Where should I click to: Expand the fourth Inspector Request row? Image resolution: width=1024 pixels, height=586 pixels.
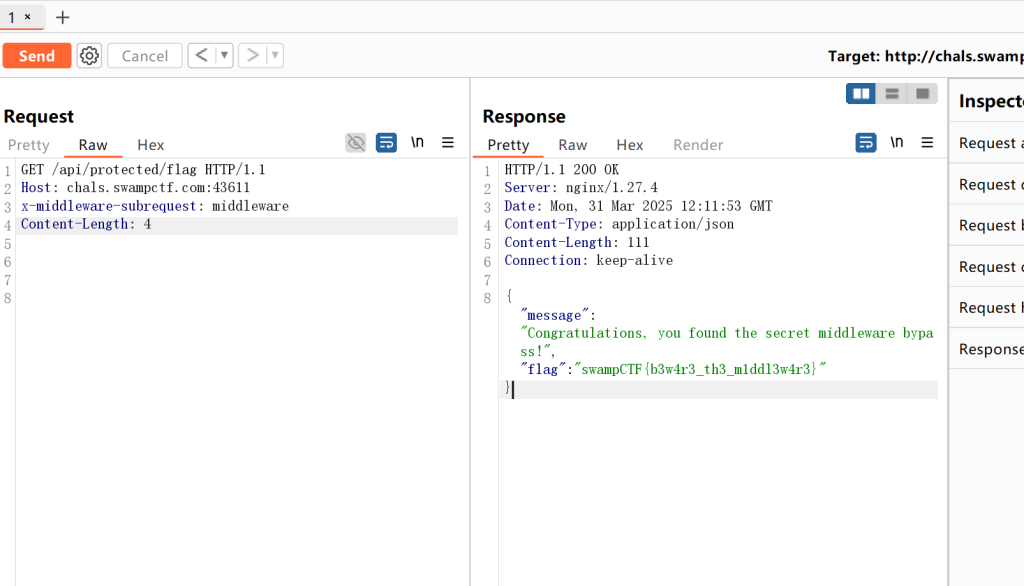[987, 267]
